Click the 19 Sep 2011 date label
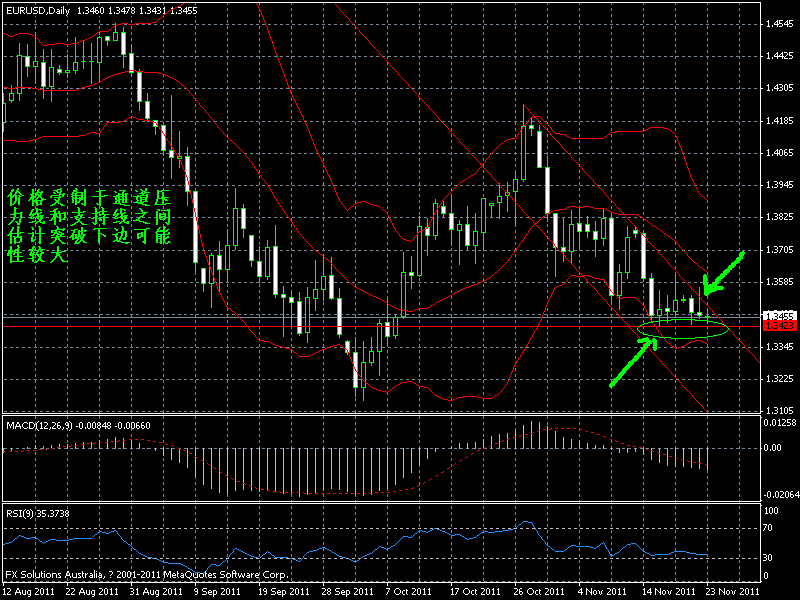Screen dimensions: 800x600 click(x=284, y=592)
